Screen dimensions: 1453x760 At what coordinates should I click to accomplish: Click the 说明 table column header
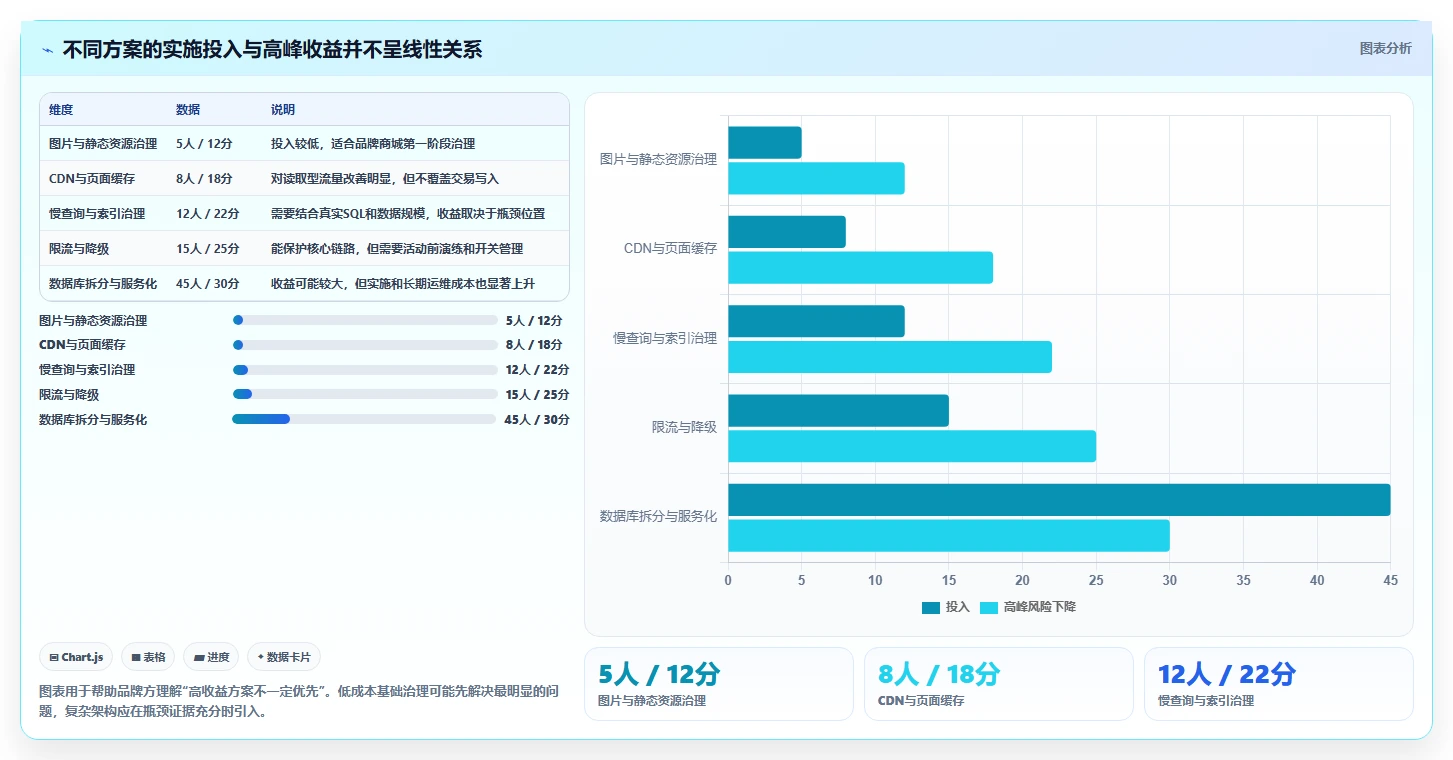(283, 110)
